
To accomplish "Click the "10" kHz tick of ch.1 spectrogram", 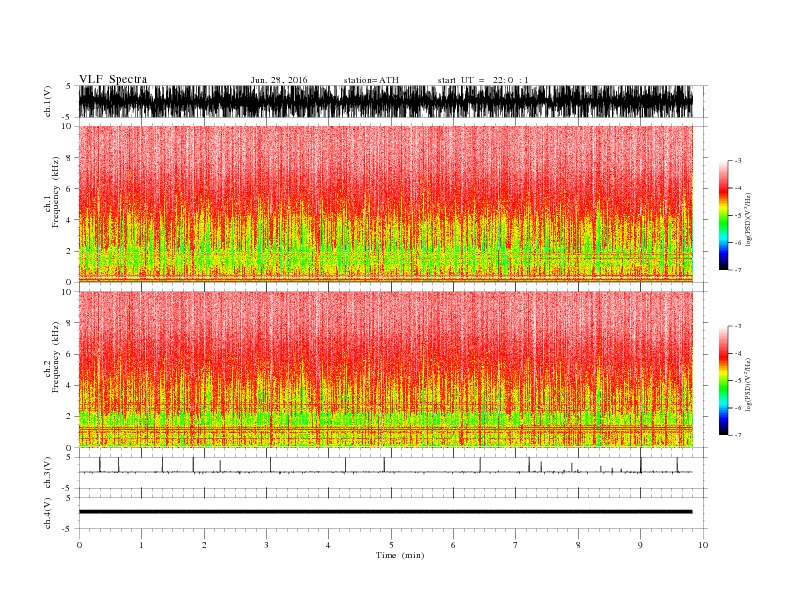I will (x=67, y=126).
